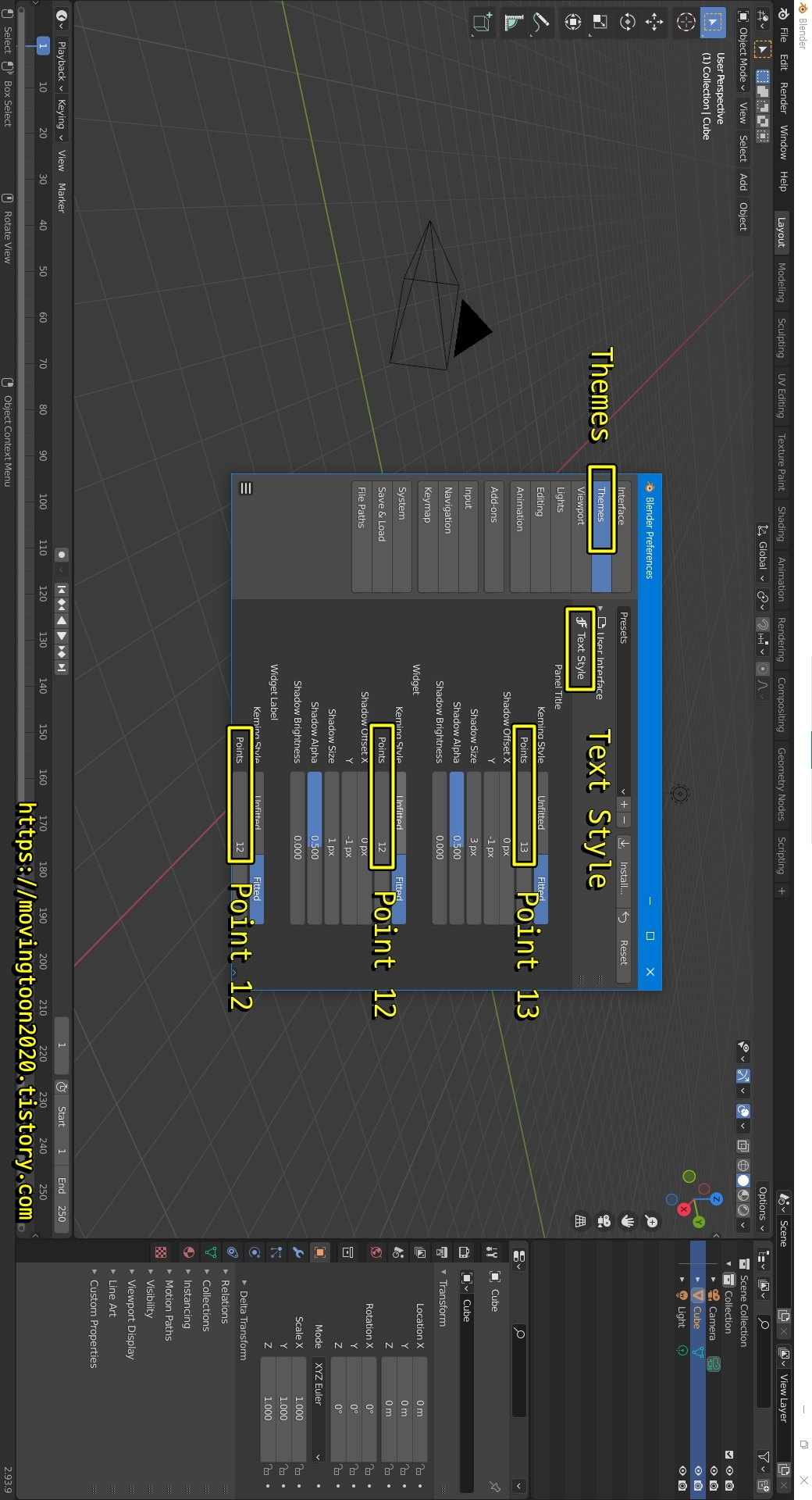
Task: Switch to wireframe viewport shading
Action: 743,1166
